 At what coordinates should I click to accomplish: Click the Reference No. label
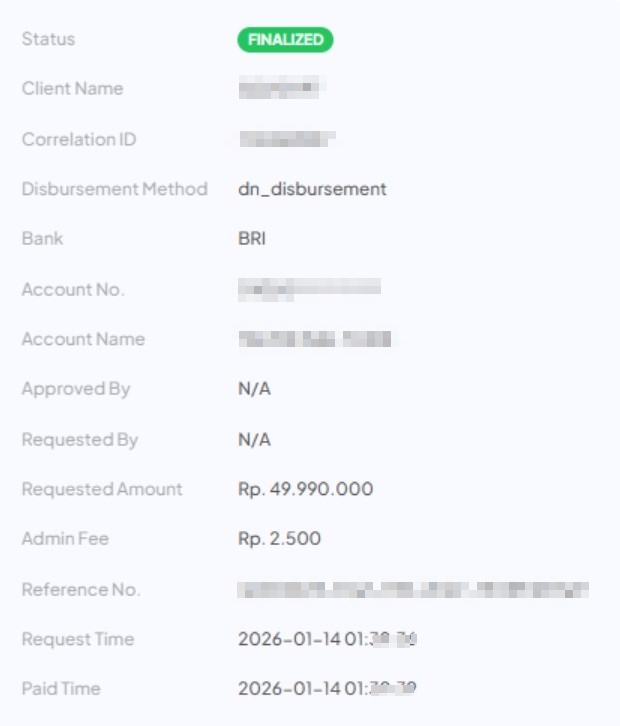click(x=81, y=589)
